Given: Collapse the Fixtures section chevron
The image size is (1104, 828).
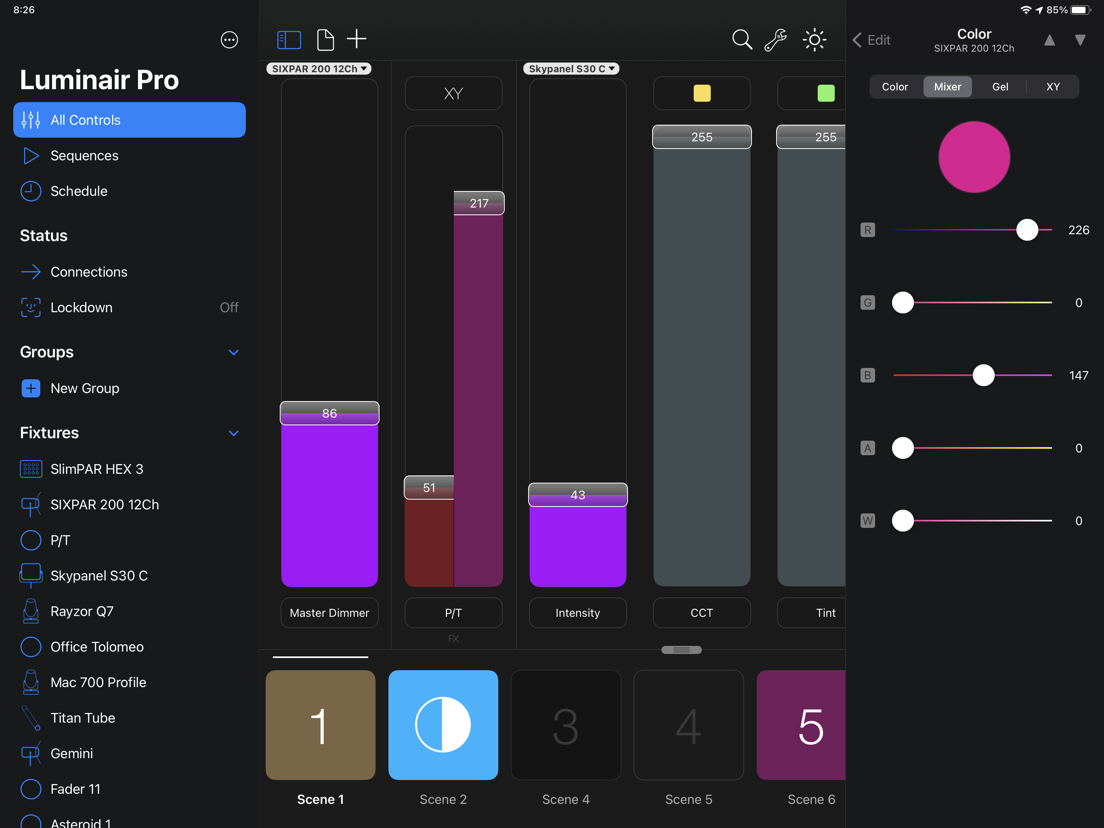Looking at the screenshot, I should (x=234, y=433).
